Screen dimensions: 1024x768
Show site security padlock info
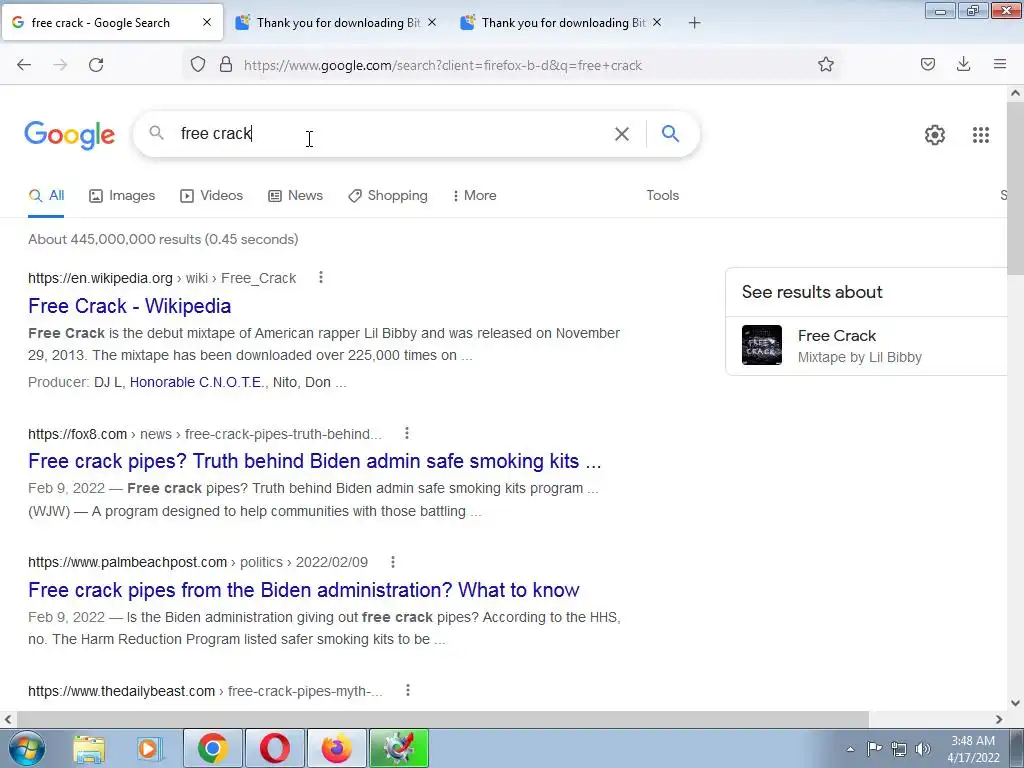pyautogui.click(x=226, y=65)
